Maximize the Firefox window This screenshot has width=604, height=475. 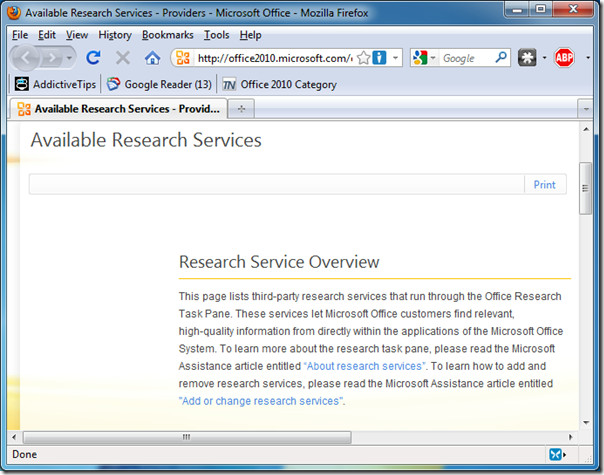541,10
